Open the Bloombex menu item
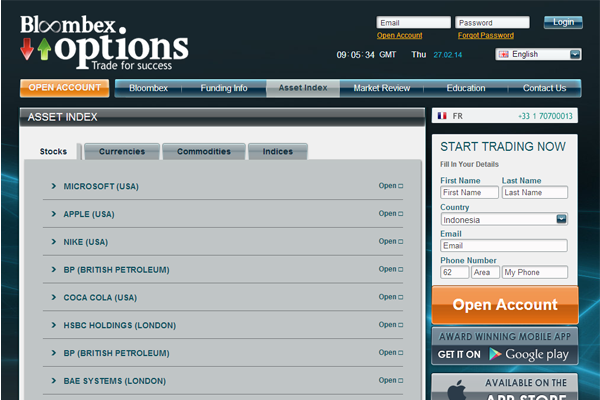 (148, 88)
